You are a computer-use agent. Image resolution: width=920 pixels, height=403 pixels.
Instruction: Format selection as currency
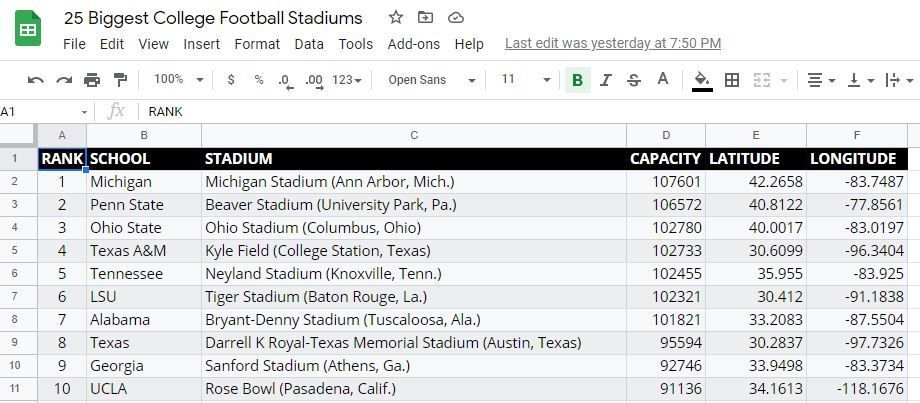click(232, 80)
